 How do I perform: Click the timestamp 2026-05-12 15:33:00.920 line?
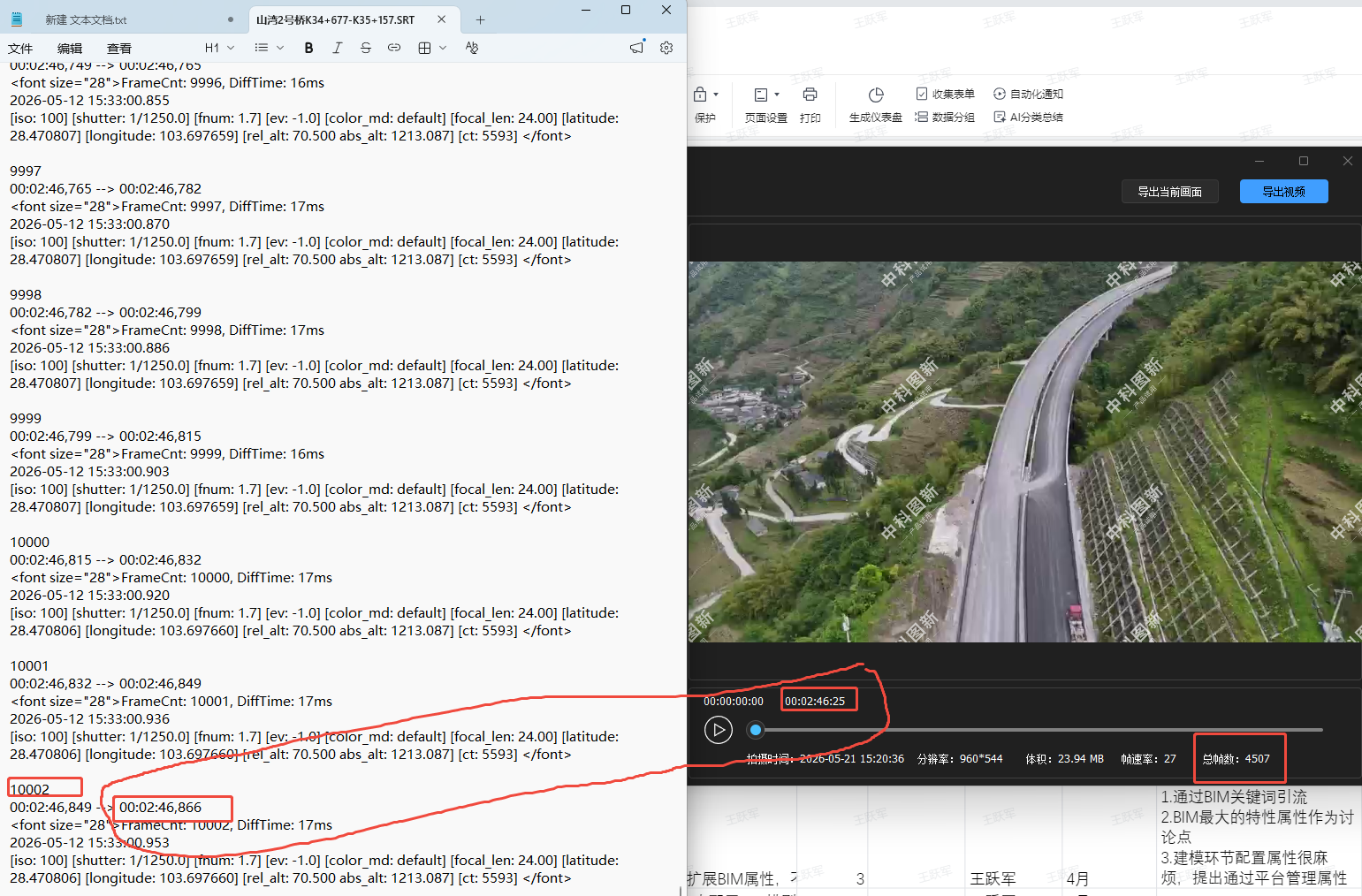coord(89,596)
